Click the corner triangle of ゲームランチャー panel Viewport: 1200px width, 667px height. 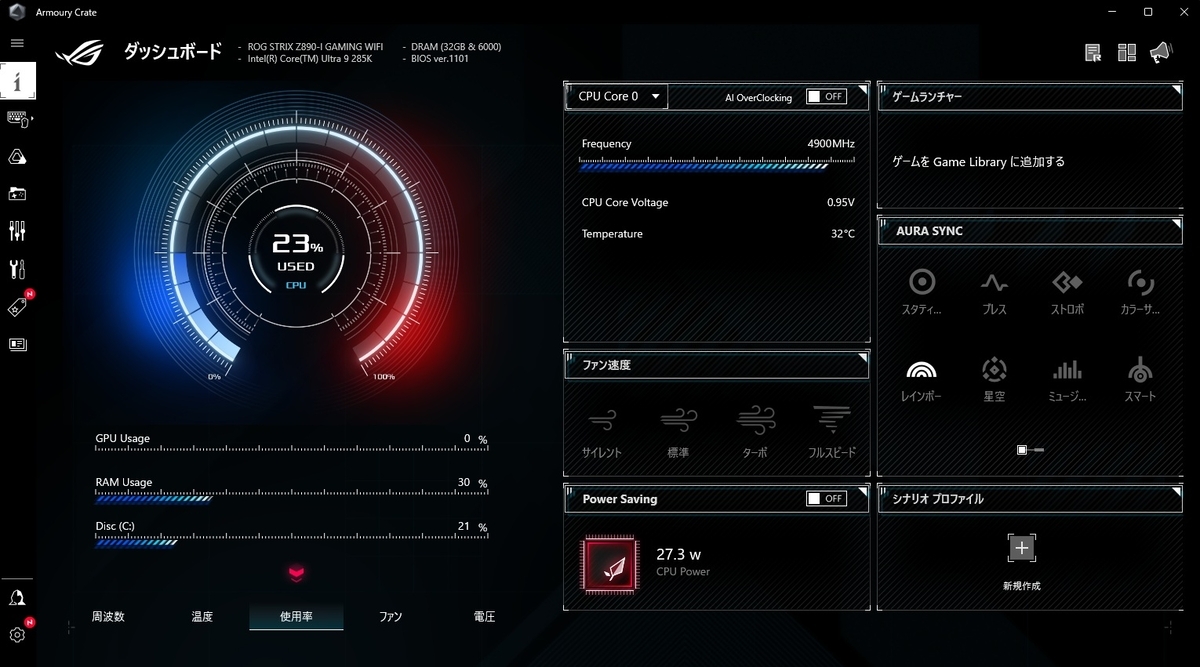pyautogui.click(x=1176, y=90)
